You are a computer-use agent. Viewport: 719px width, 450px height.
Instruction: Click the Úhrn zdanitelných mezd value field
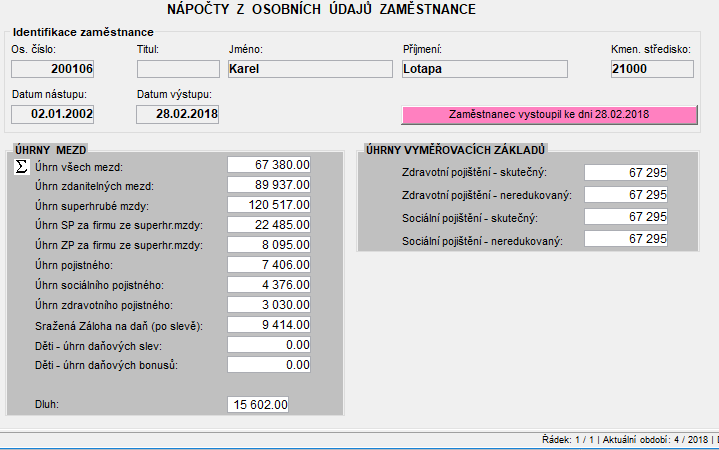[269, 185]
